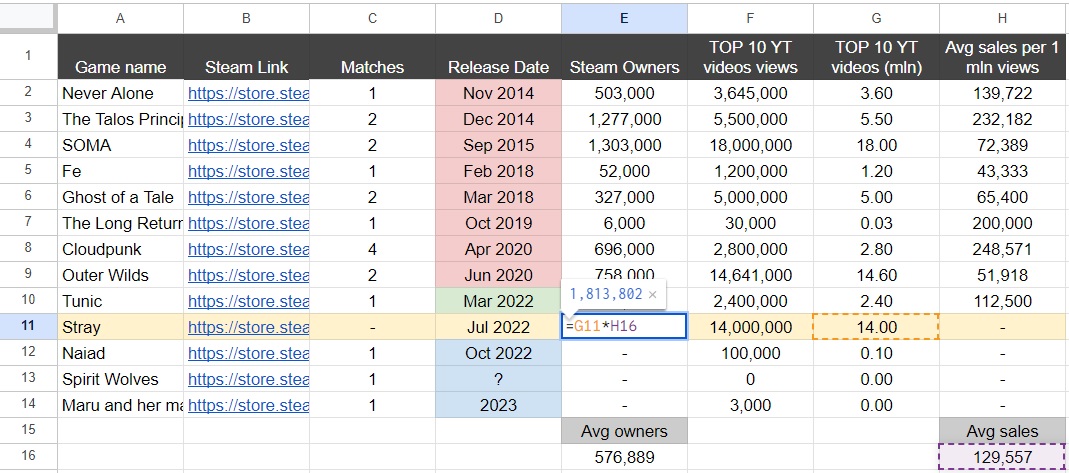Select column G header
1069x473 pixels.
coord(877,18)
